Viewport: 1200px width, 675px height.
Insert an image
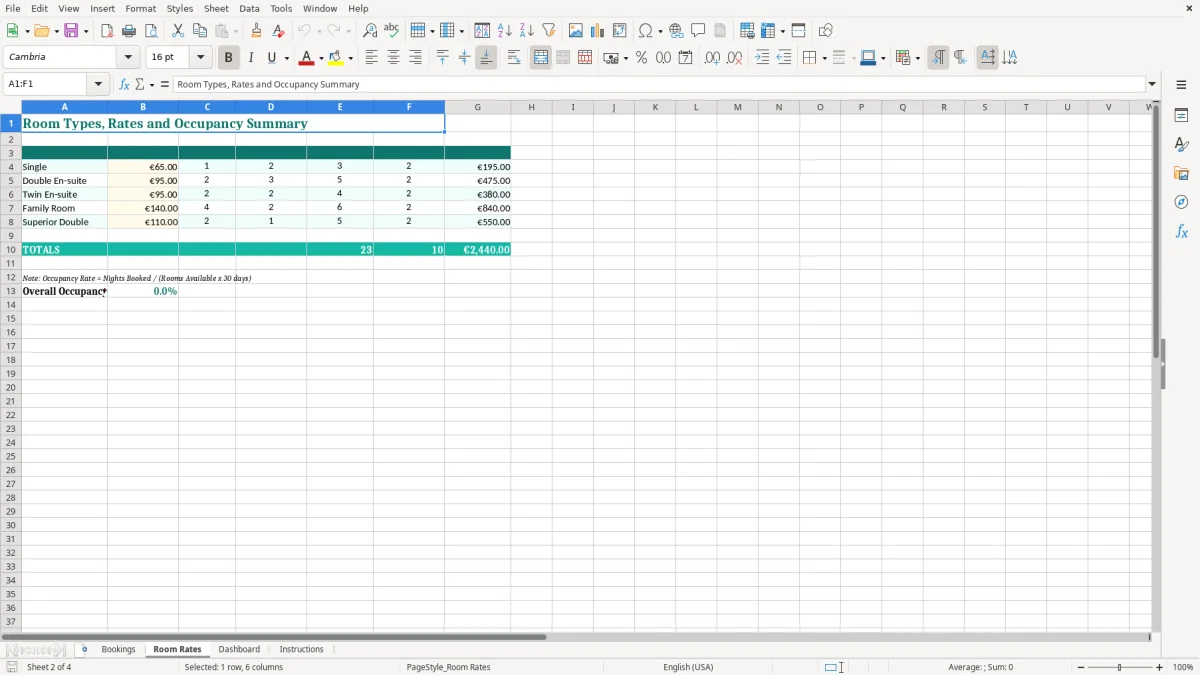[x=576, y=31]
